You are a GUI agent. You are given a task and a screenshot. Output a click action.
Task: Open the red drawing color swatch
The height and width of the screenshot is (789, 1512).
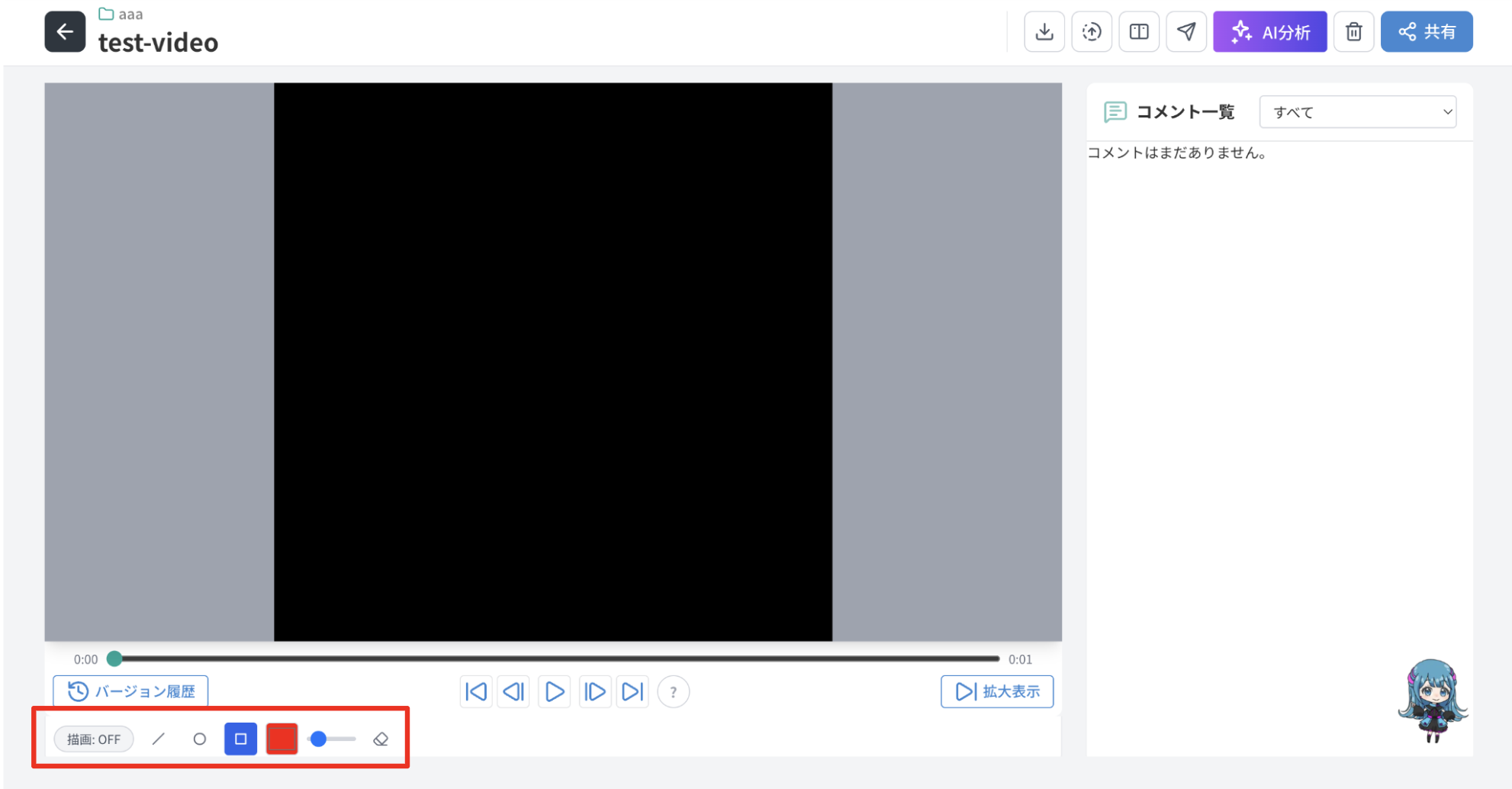[x=281, y=739]
